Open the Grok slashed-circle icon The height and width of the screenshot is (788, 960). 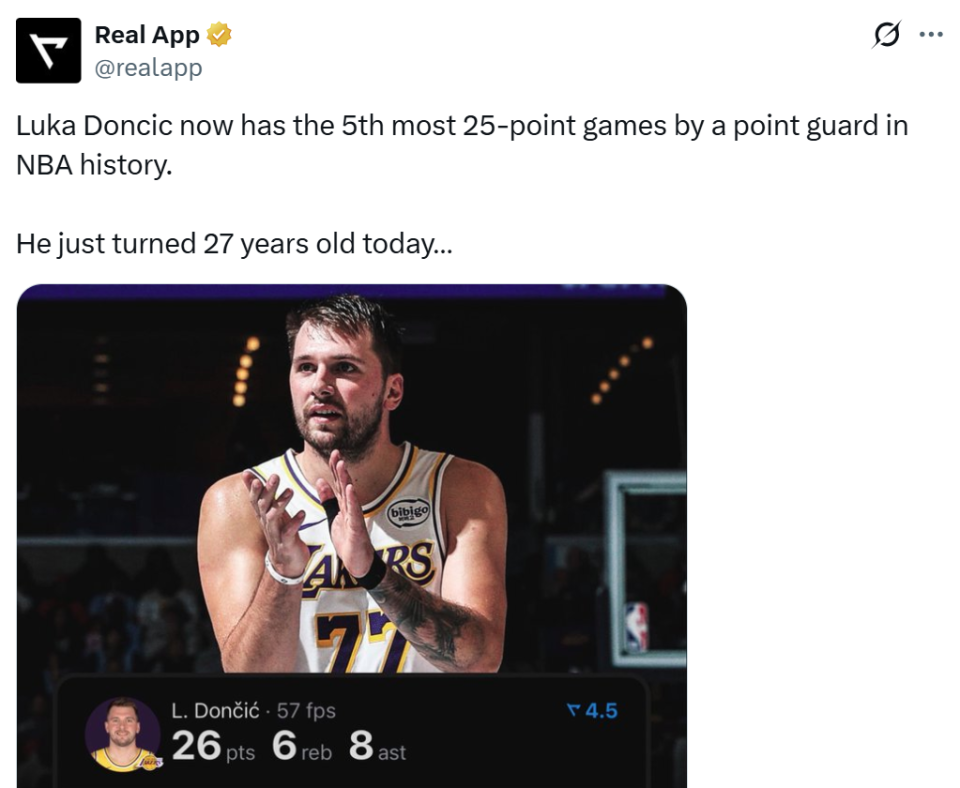coord(886,35)
